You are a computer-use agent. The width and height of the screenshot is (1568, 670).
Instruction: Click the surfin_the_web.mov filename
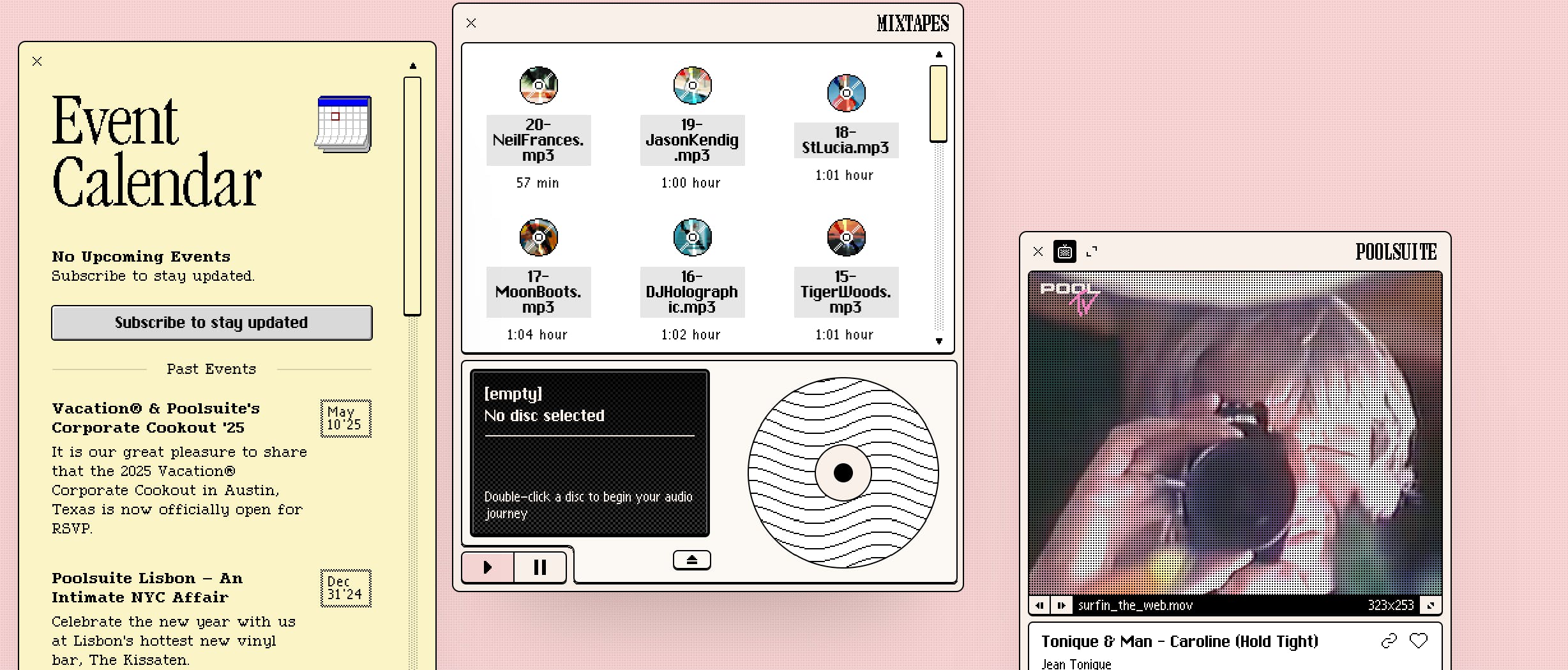click(1135, 606)
